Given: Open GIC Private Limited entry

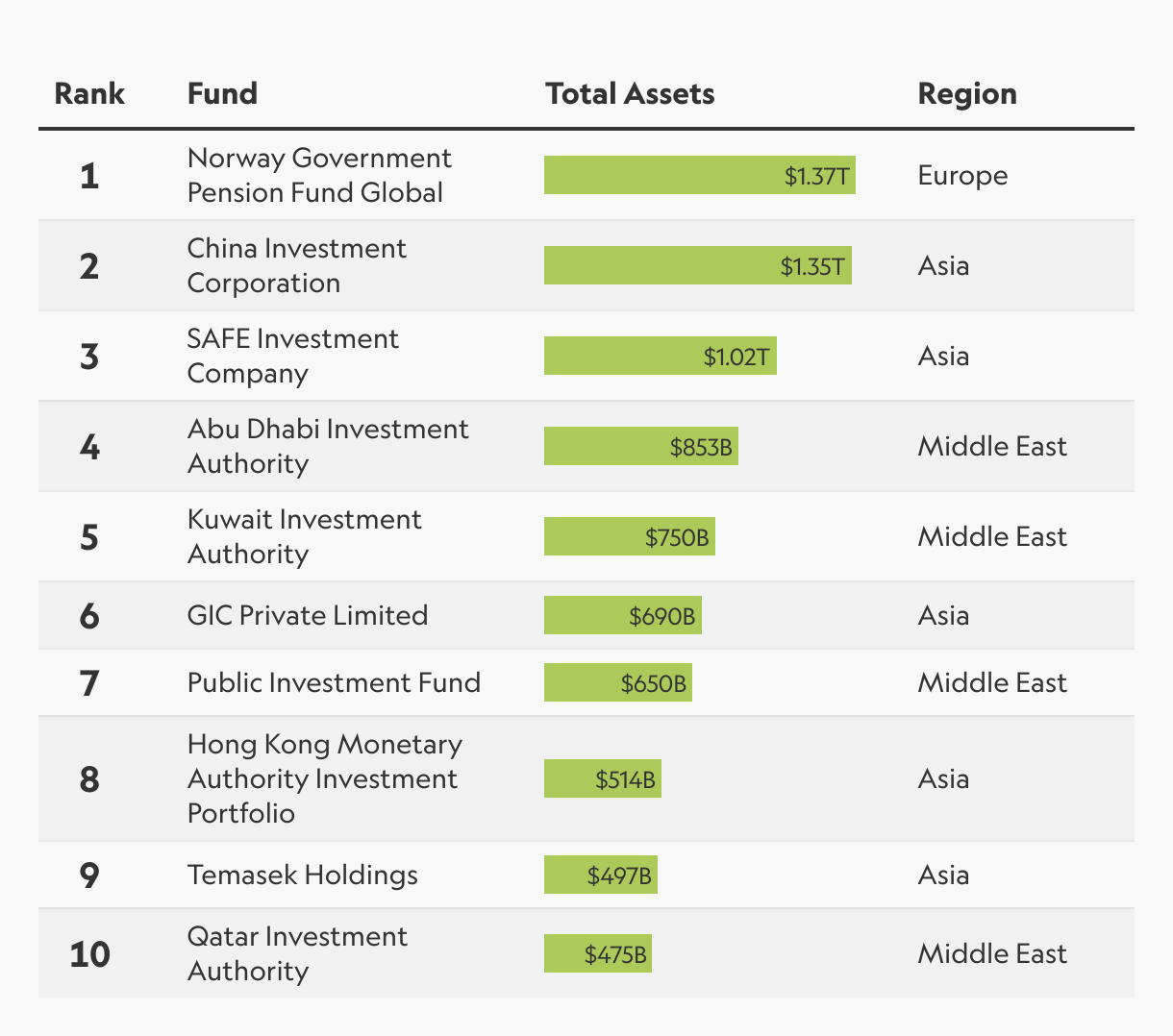Looking at the screenshot, I should coord(308,615).
